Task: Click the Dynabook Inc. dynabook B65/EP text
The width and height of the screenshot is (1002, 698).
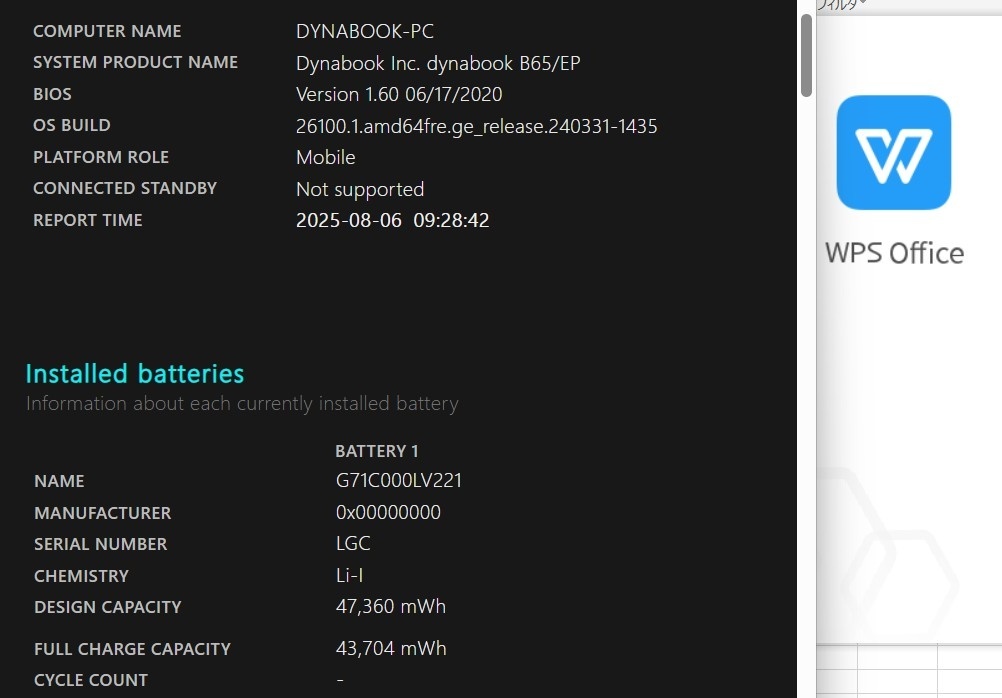Action: 438,63
